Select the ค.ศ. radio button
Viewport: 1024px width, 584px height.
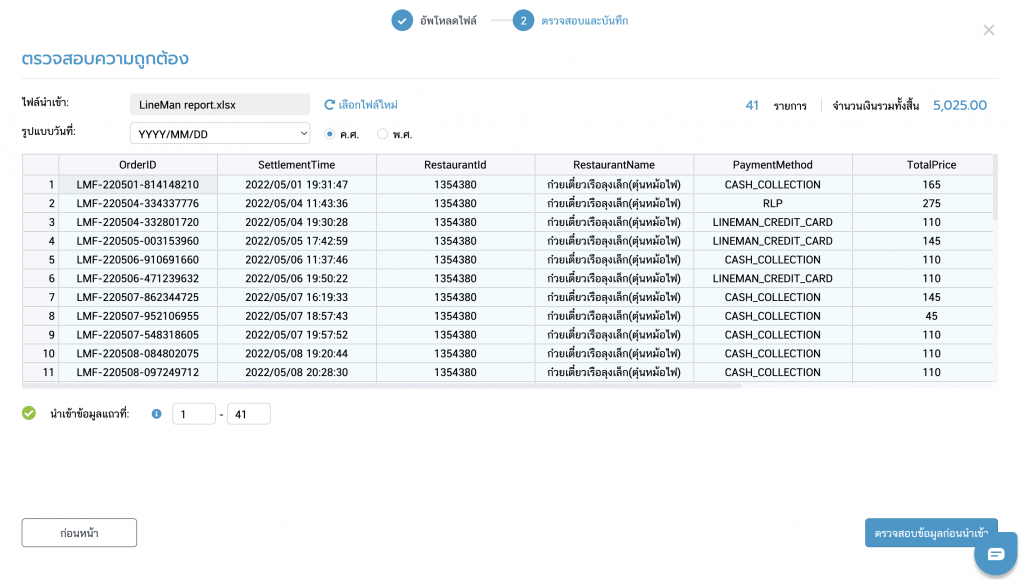[x=330, y=134]
